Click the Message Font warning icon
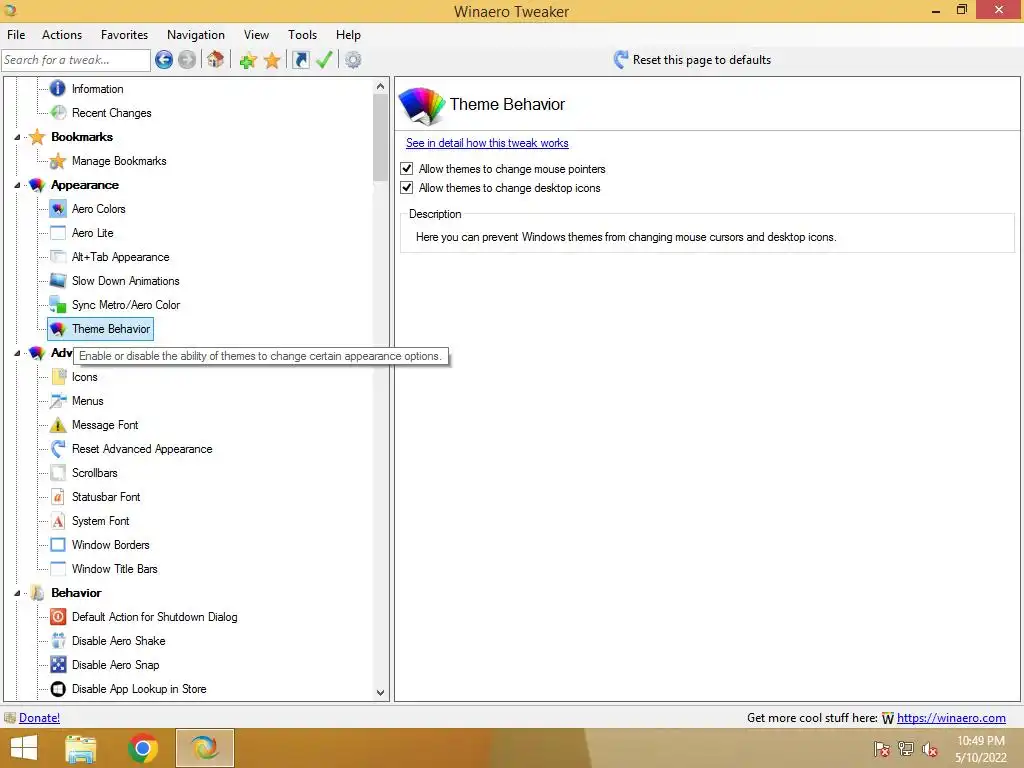 pyautogui.click(x=58, y=425)
